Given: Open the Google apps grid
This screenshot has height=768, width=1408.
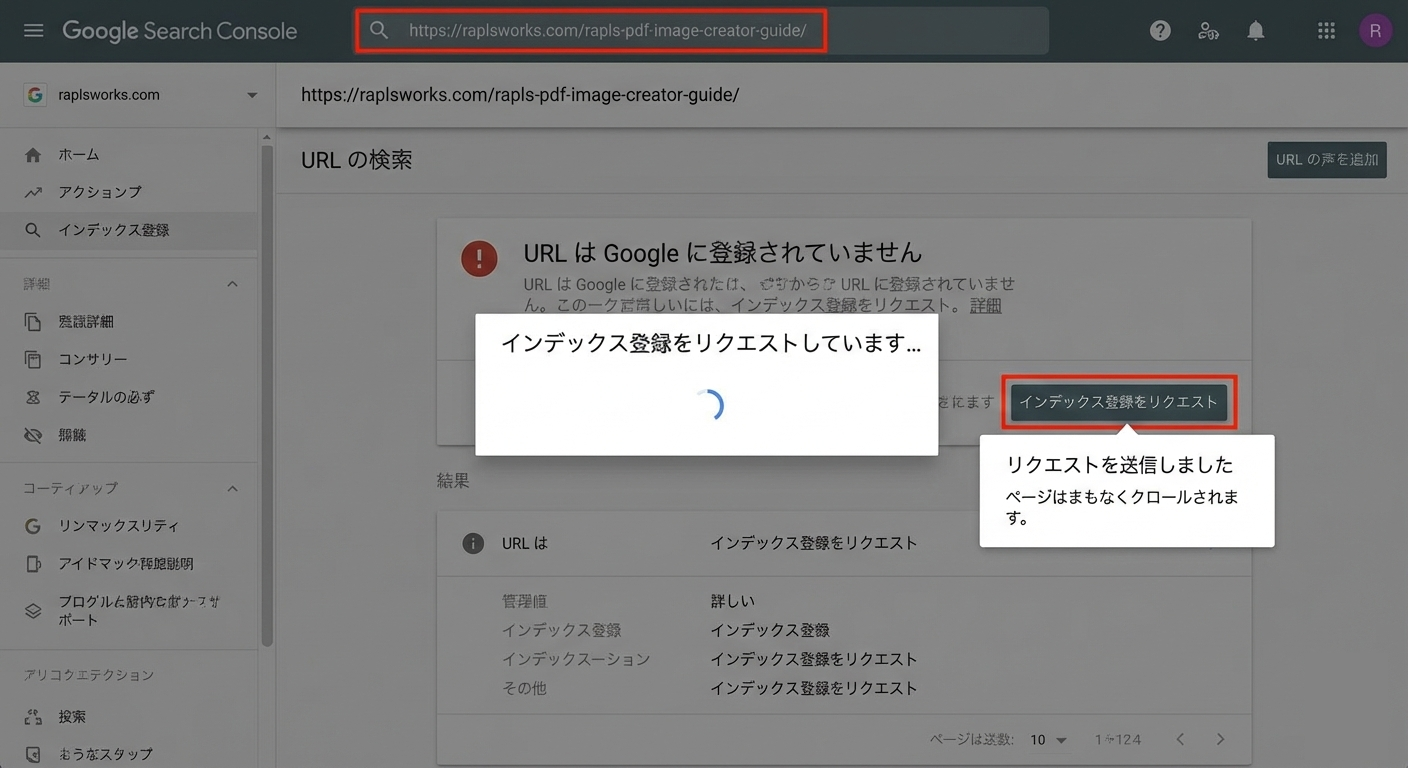Looking at the screenshot, I should pos(1326,31).
